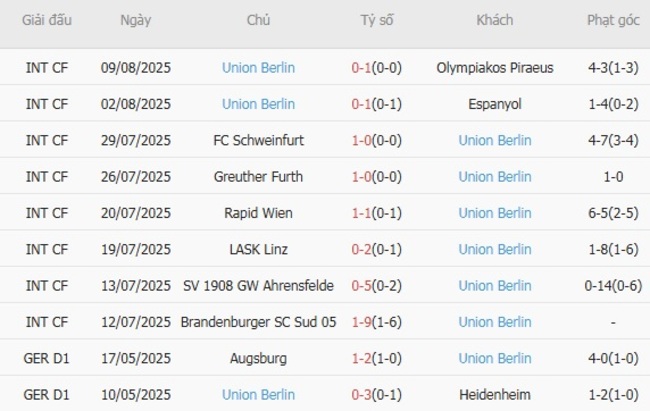Click SV 1908 GW Ahrensfelde
Viewport: 650px width, 411px height.
coord(258,286)
